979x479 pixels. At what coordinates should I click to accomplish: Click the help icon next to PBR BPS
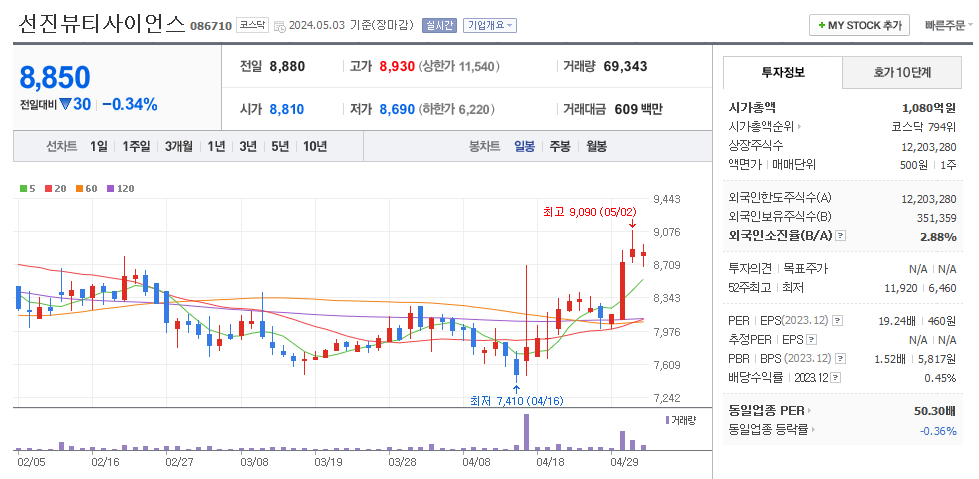tap(842, 358)
